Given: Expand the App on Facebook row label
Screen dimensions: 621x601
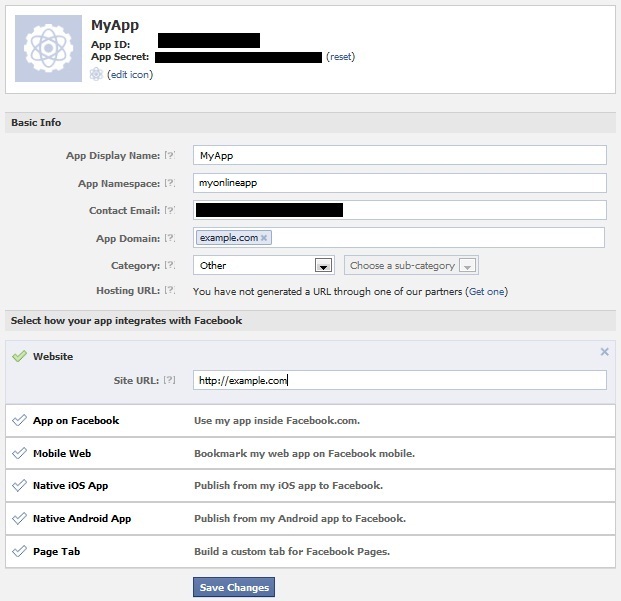Looking at the screenshot, I should [76, 420].
